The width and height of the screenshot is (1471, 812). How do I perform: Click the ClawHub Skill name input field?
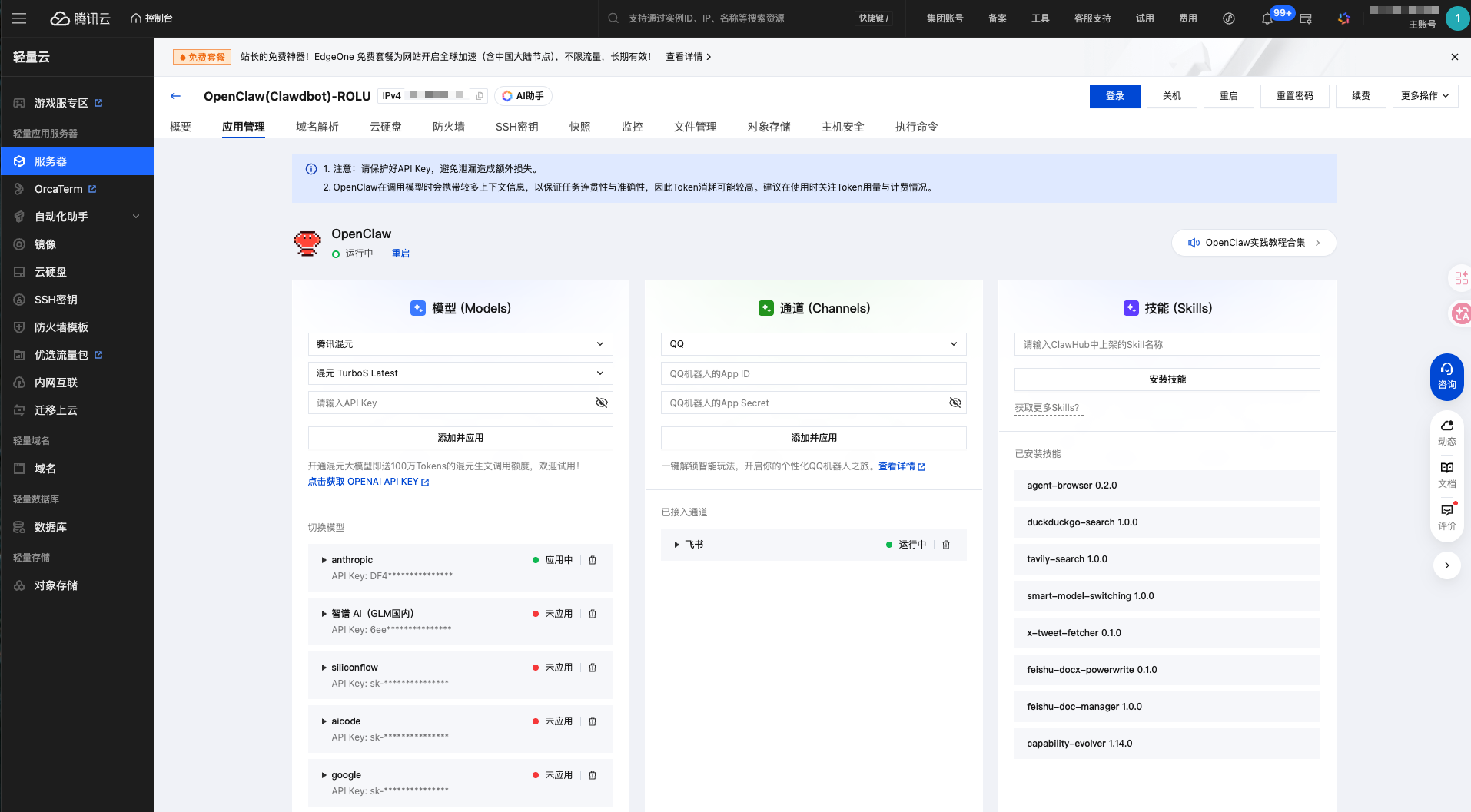[1167, 345]
